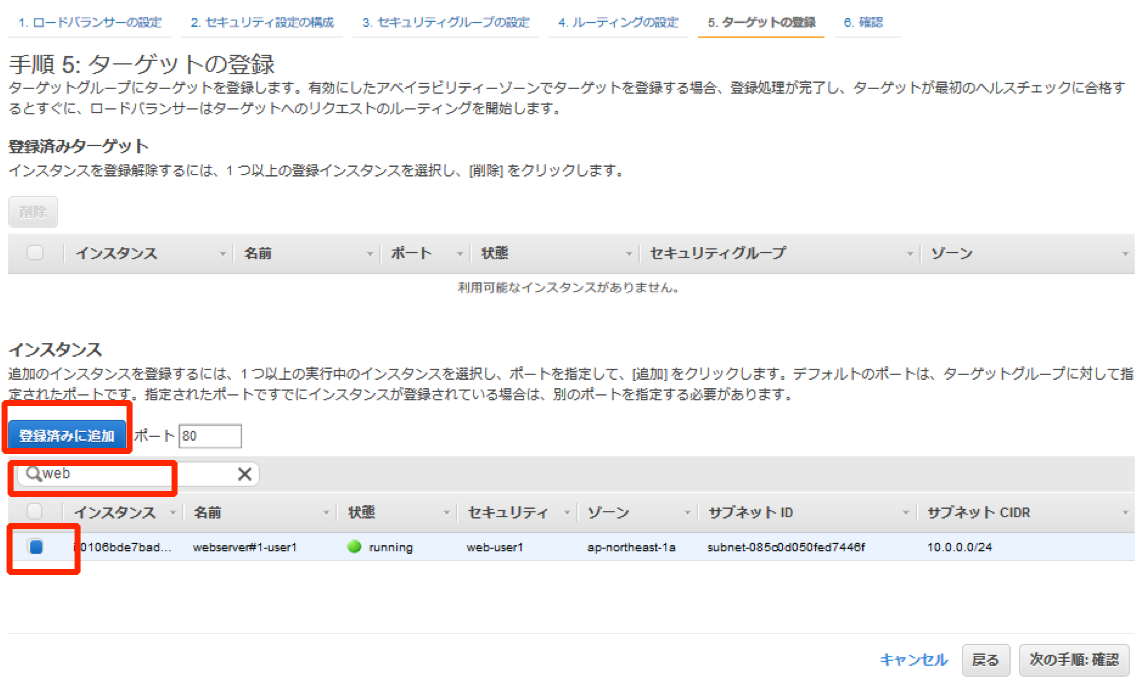Select step 5 ターゲットの登録 tab
This screenshot has height=683, width=1139.
[x=761, y=23]
